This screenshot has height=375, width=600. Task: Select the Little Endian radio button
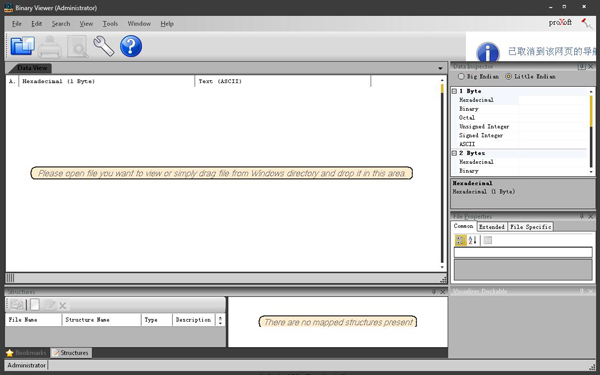[x=508, y=76]
